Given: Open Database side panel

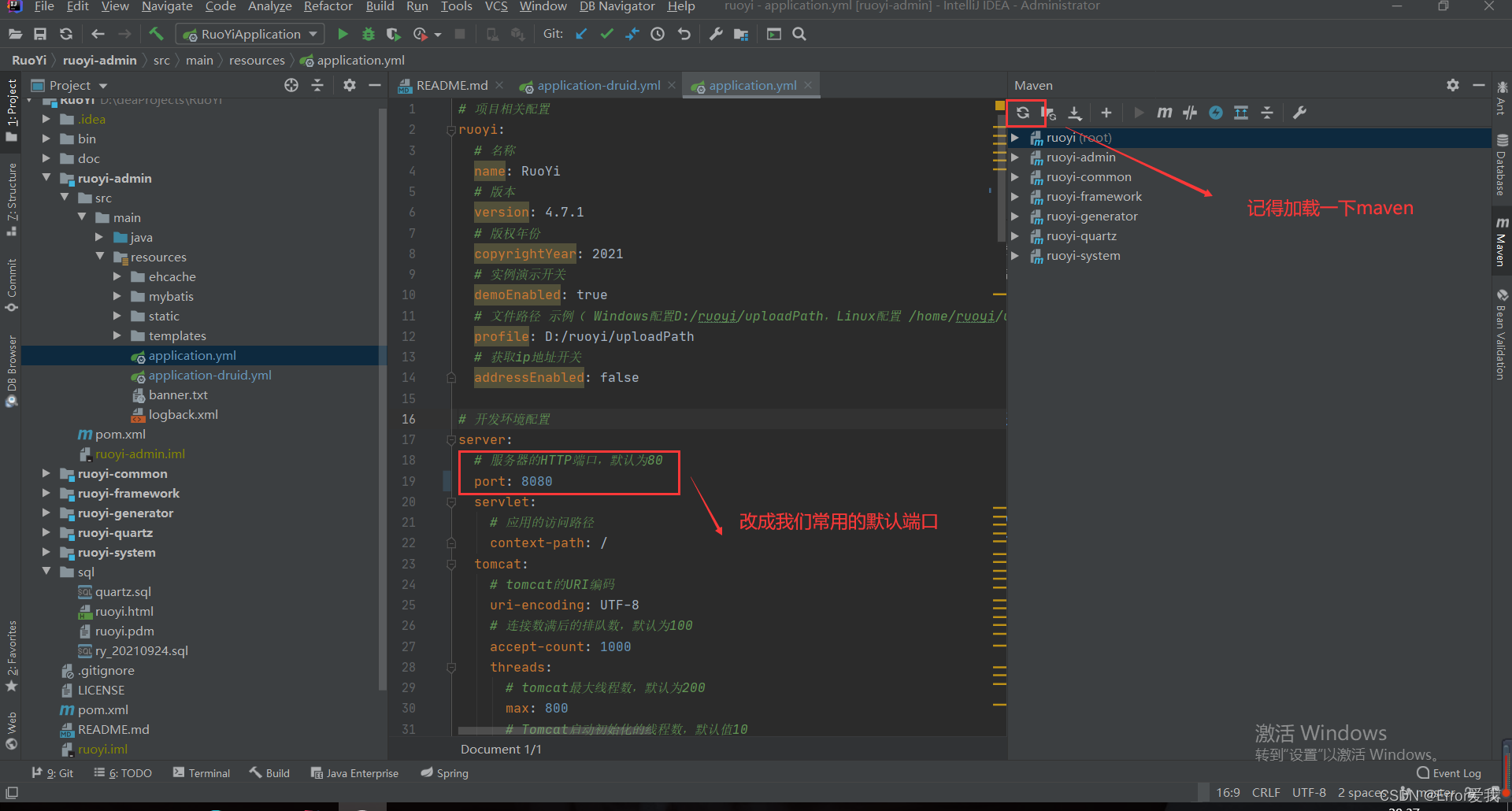Looking at the screenshot, I should [x=1502, y=165].
